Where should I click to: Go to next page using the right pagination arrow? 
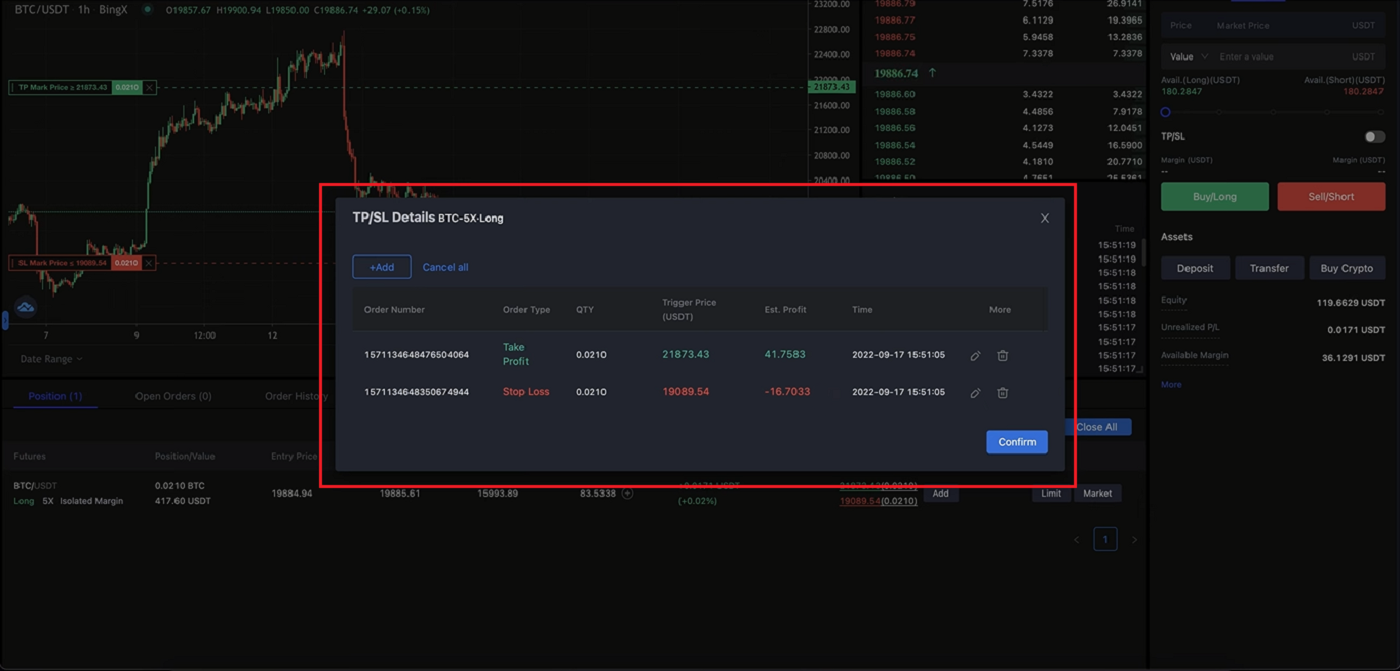pos(1134,539)
